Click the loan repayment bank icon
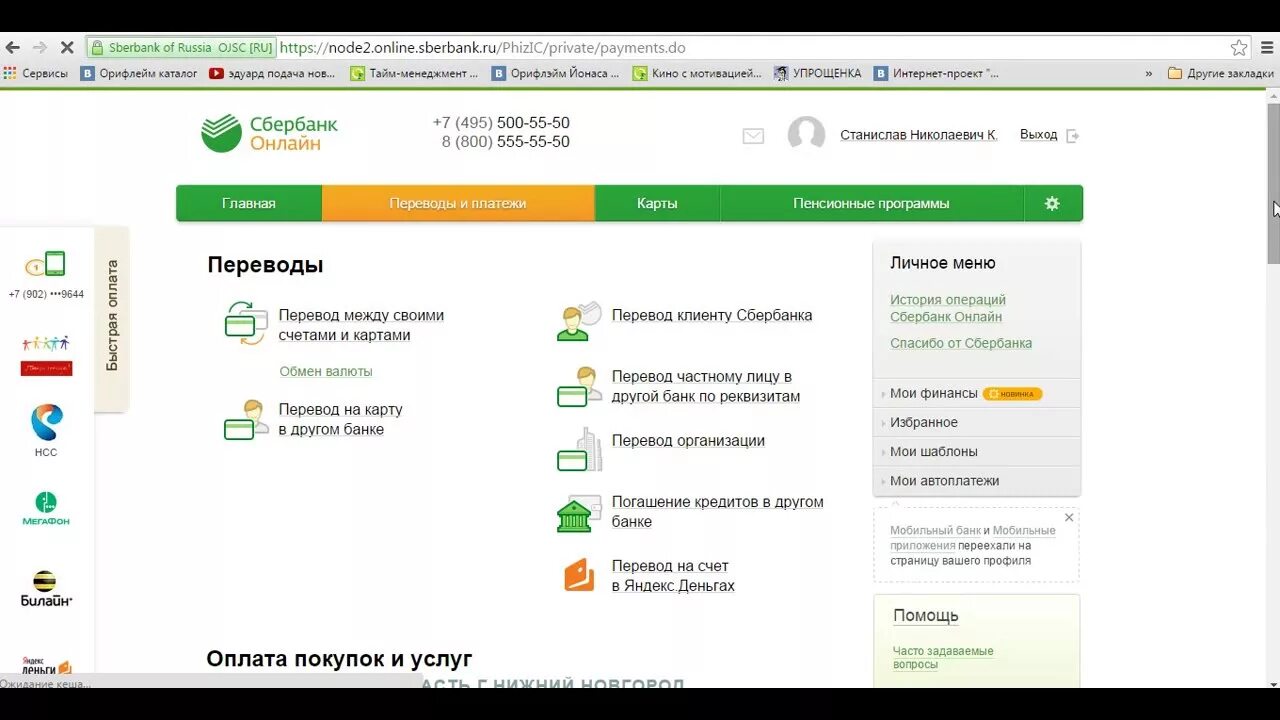 (579, 513)
